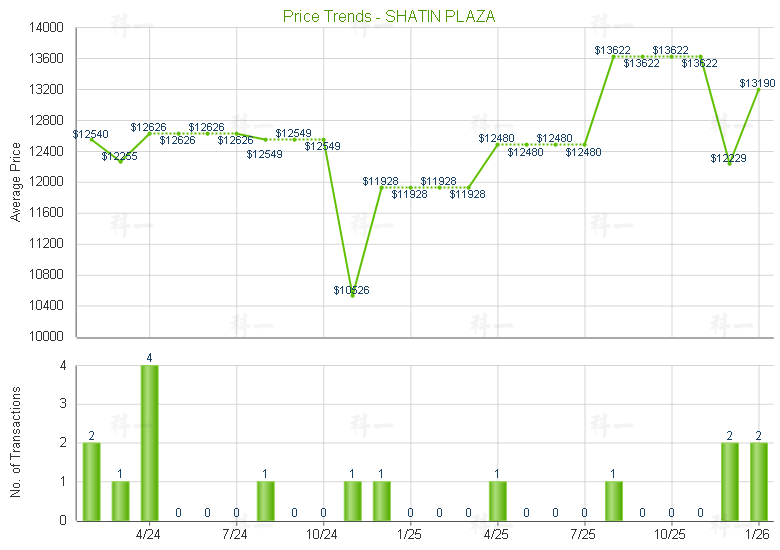
Task: Click the No. of Transactions axis title
Action: [15, 442]
